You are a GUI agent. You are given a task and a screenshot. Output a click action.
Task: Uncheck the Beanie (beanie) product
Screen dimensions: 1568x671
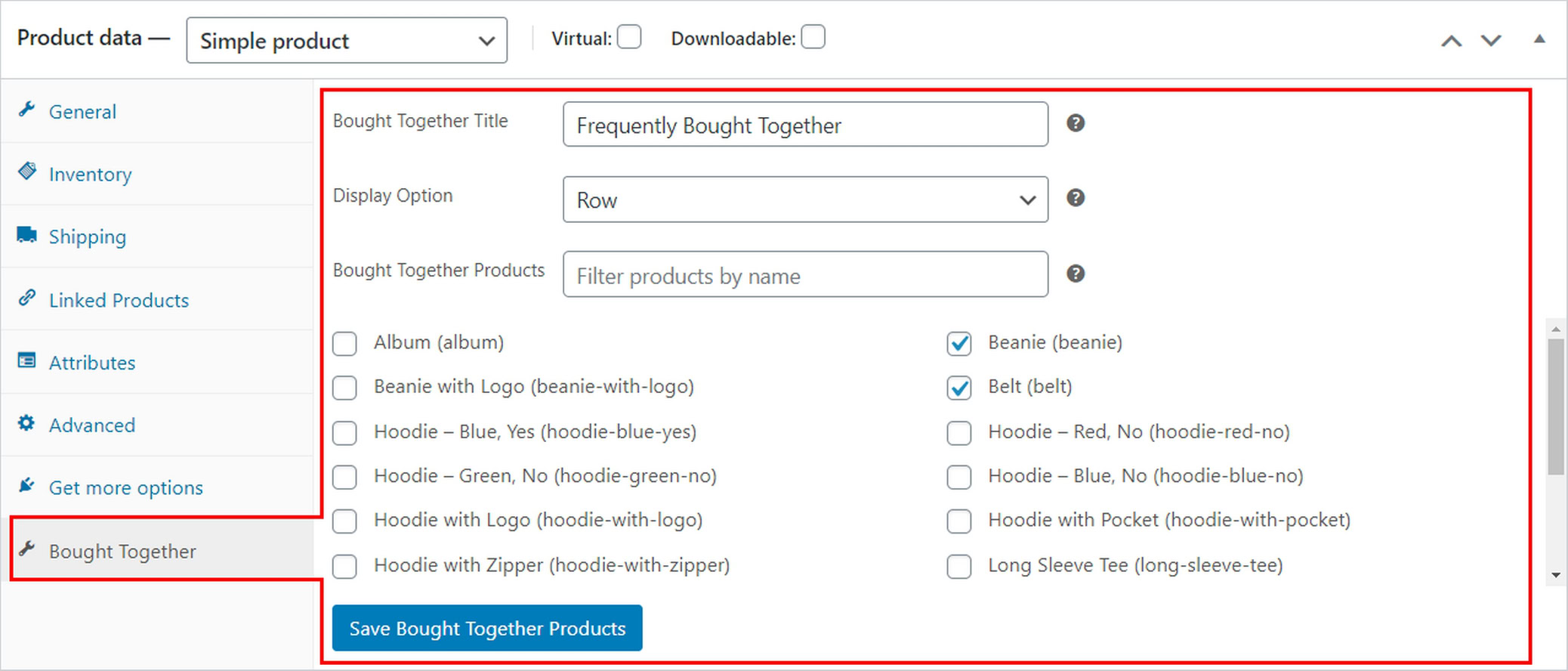959,344
